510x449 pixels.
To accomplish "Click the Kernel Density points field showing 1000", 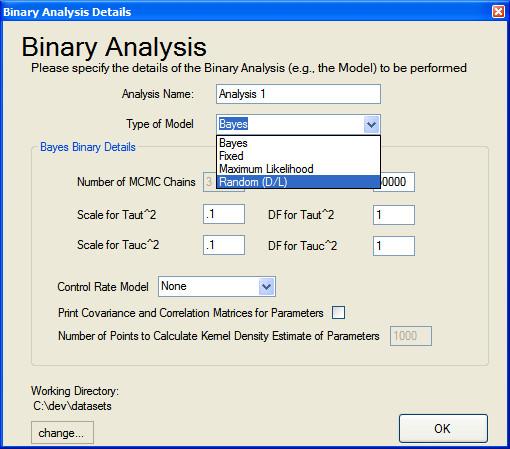I will [x=411, y=336].
